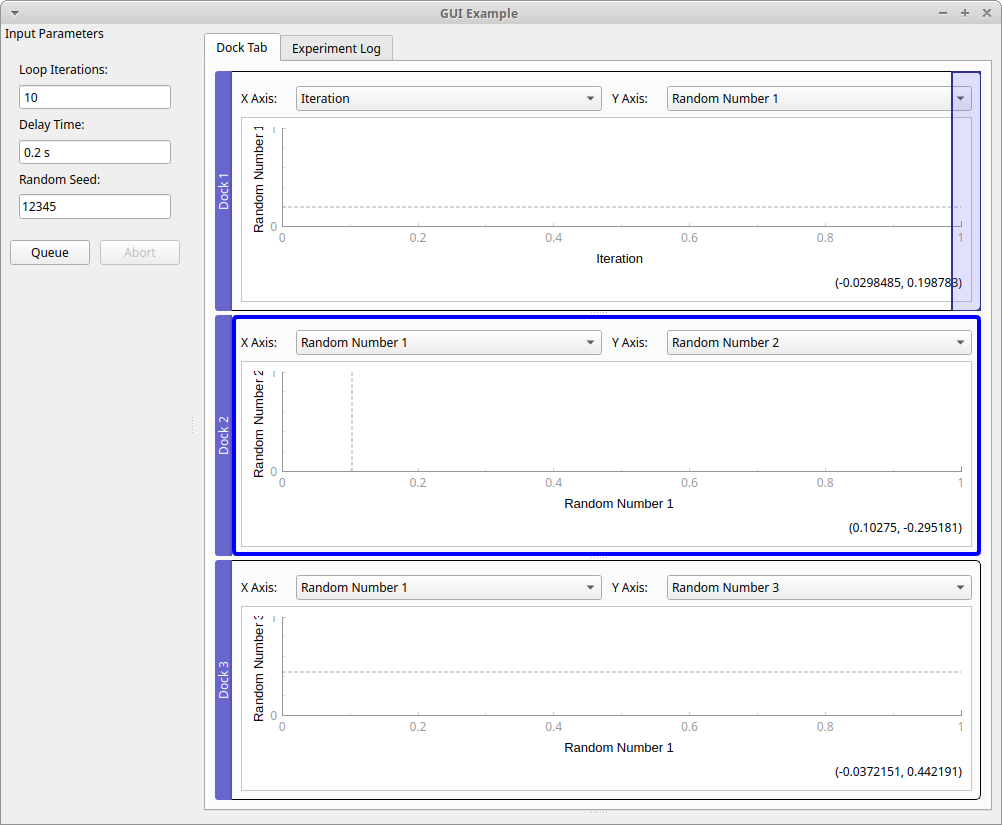Open Dock 2 X Axis dropdown

pos(448,343)
